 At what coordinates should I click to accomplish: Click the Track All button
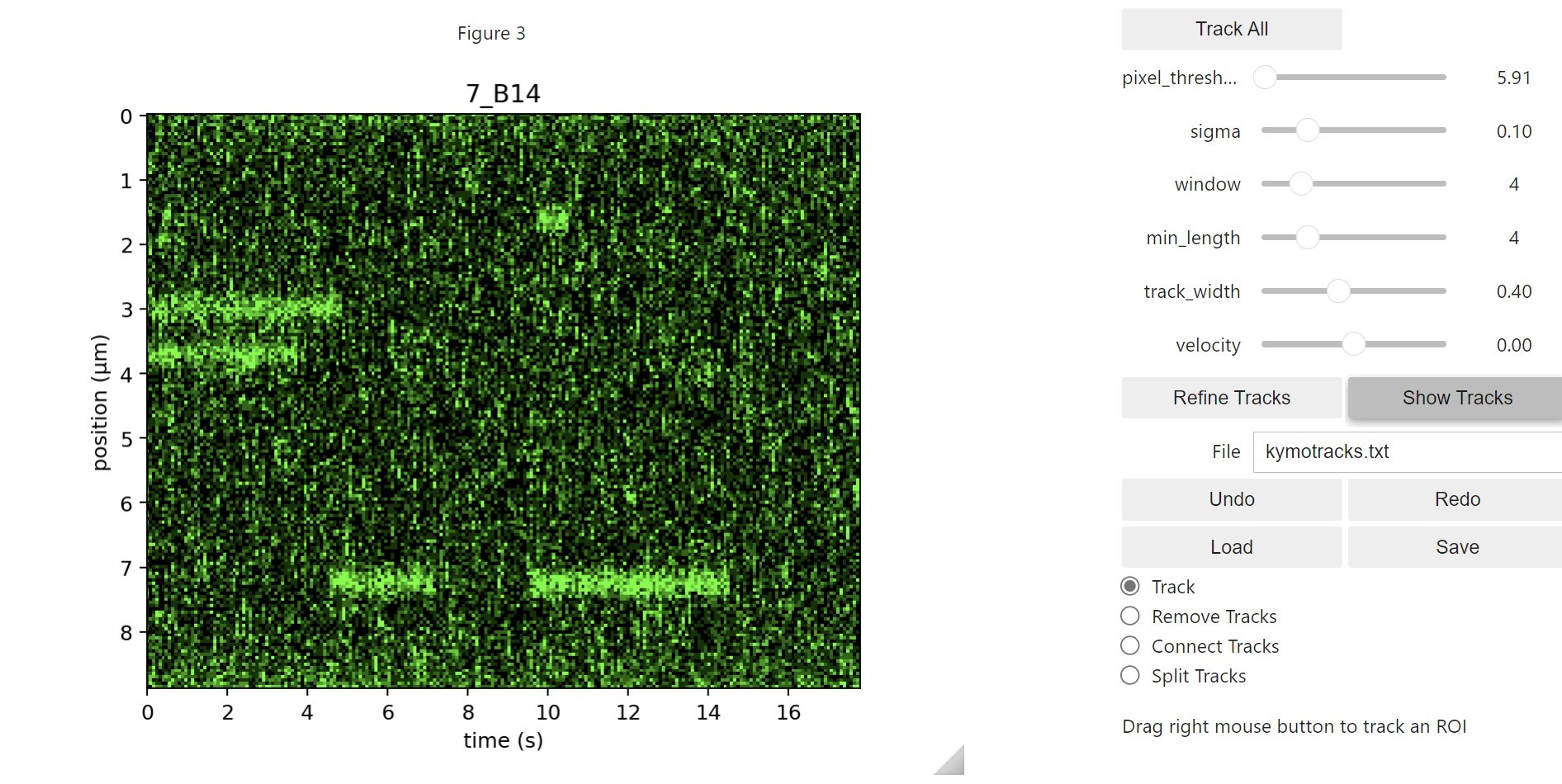click(1231, 29)
